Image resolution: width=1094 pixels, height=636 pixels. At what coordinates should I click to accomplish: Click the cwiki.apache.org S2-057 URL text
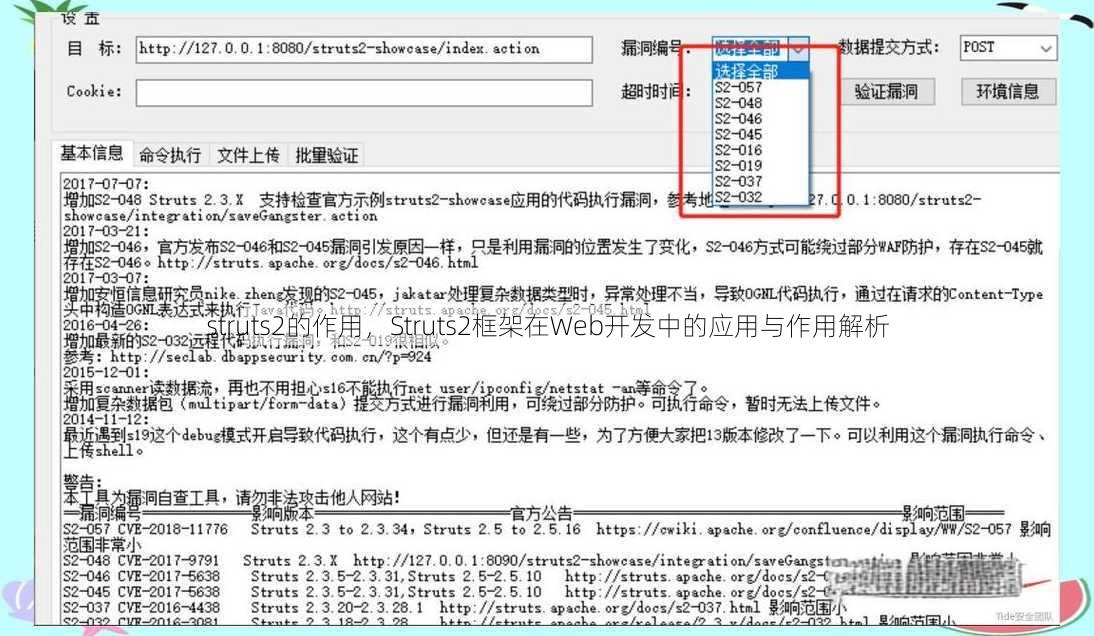pos(803,529)
